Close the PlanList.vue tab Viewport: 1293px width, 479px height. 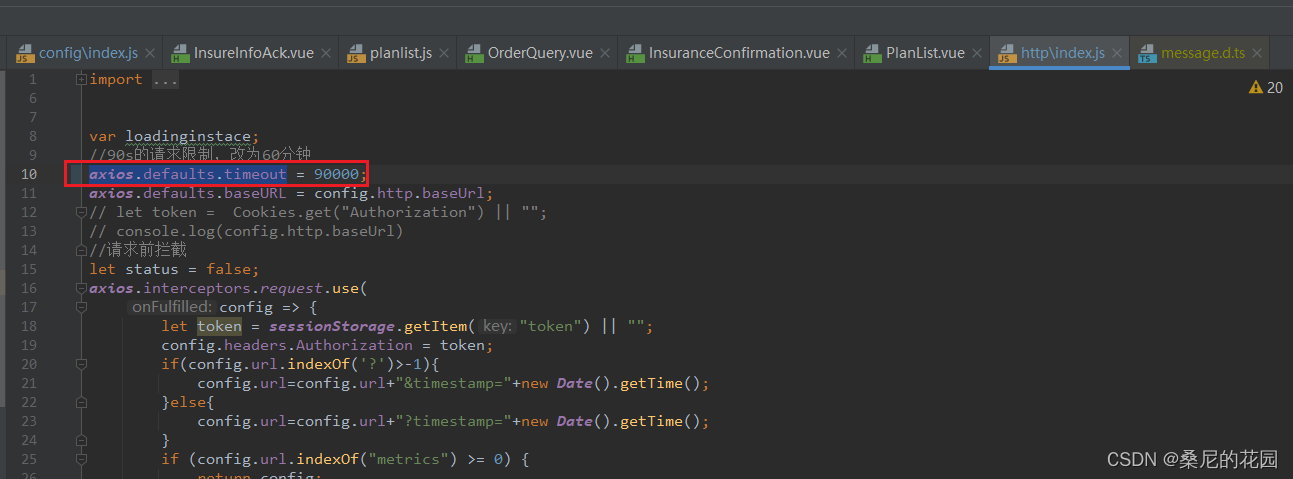coord(975,53)
